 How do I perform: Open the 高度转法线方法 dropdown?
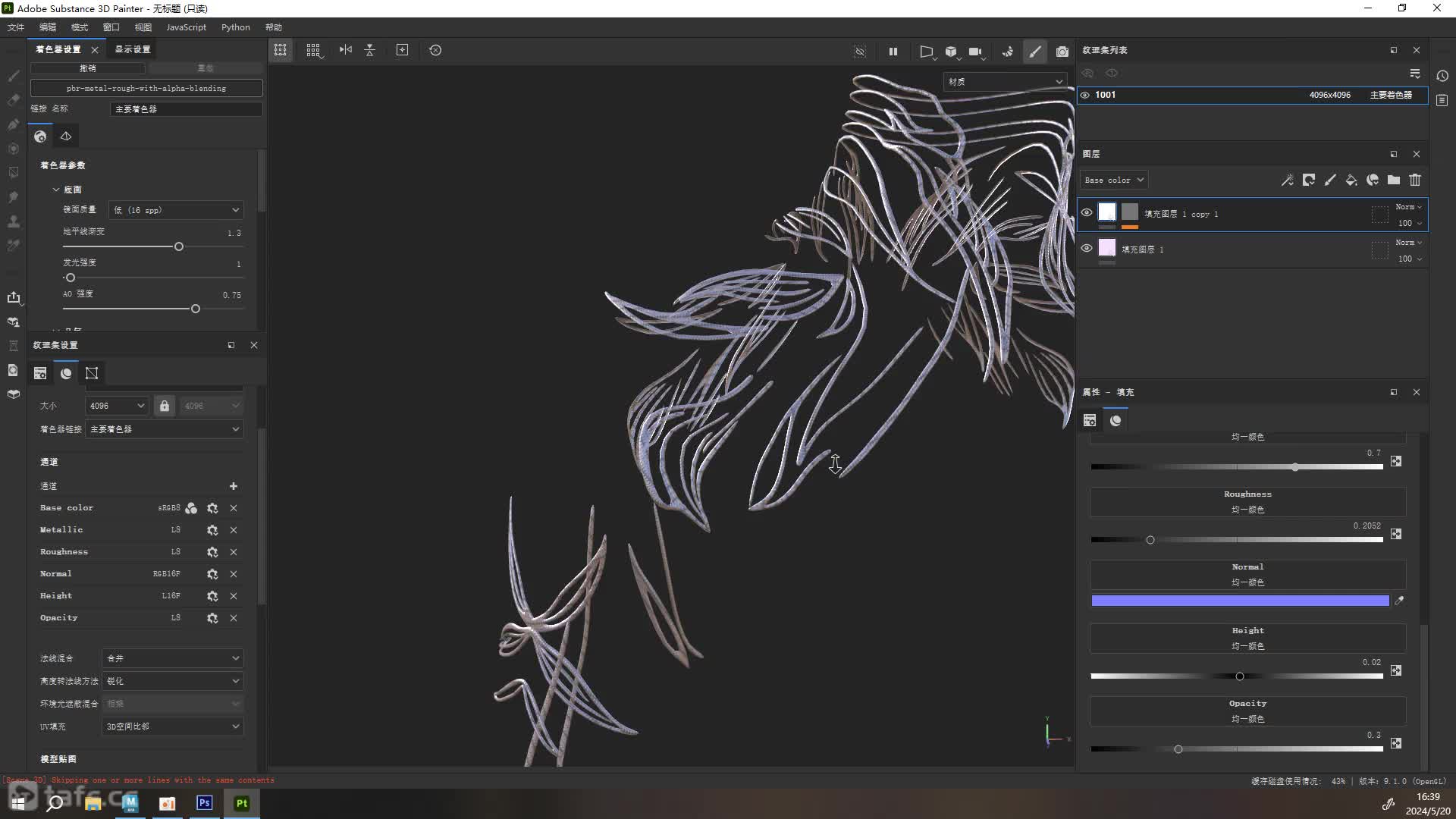coord(173,681)
